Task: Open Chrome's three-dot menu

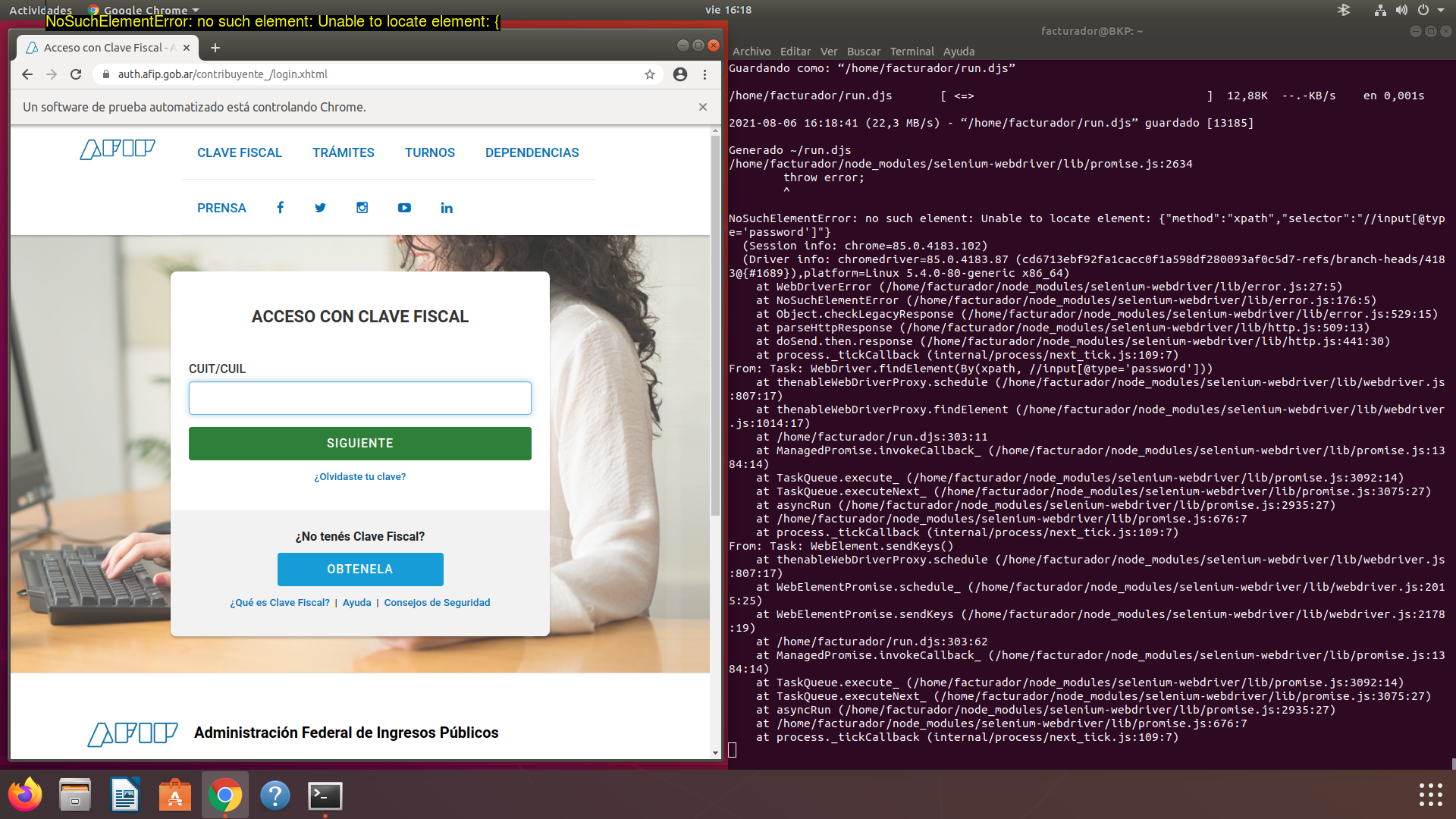Action: [x=704, y=74]
